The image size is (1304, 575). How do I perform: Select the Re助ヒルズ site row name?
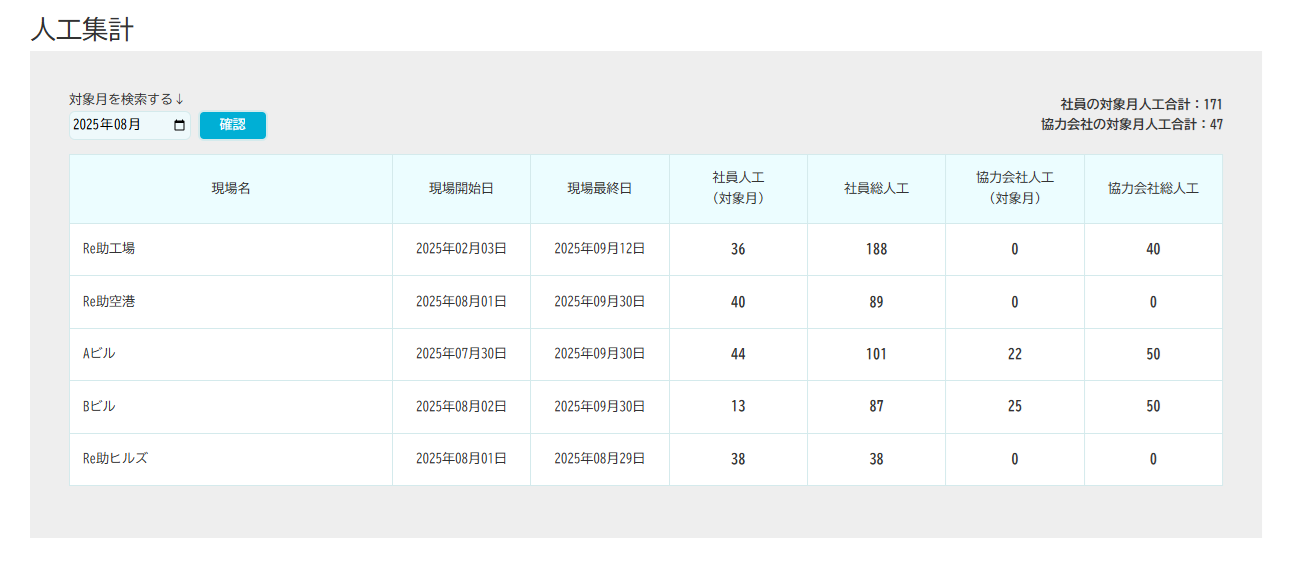pyautogui.click(x=116, y=459)
